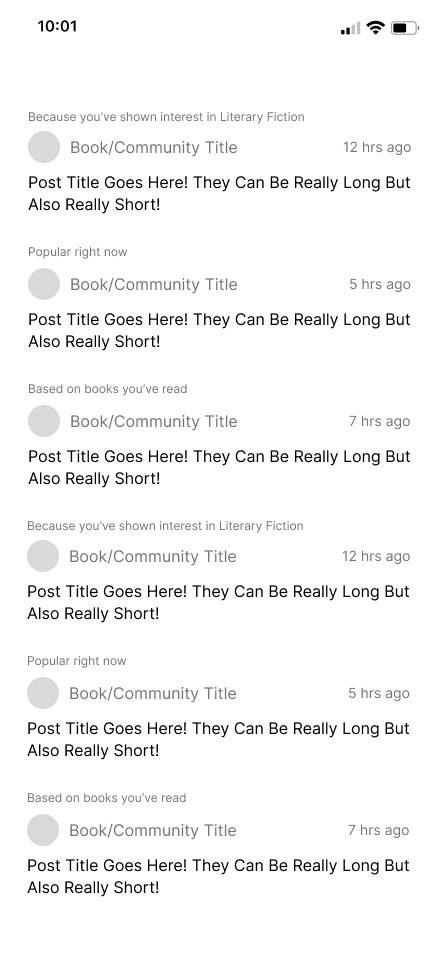
Task: Open the post title under the first Popular right now
Action: coord(219,330)
